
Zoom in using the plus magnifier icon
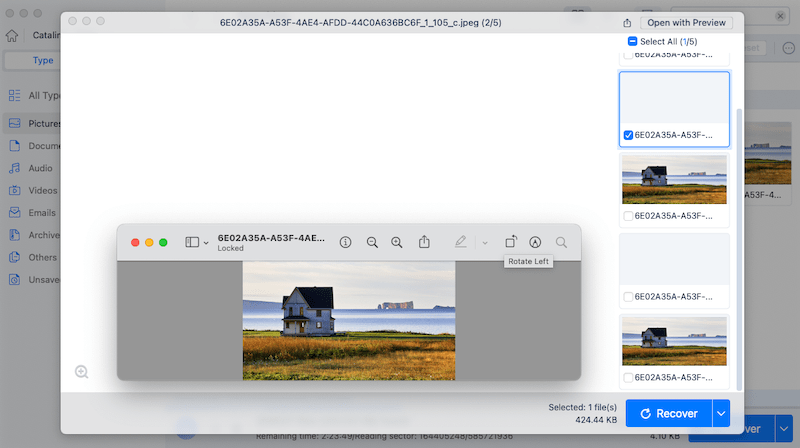click(x=397, y=242)
